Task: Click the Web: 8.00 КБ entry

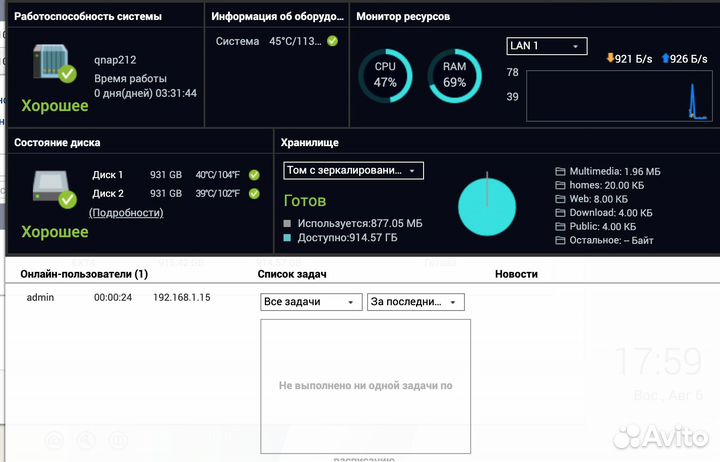Action: click(x=598, y=199)
